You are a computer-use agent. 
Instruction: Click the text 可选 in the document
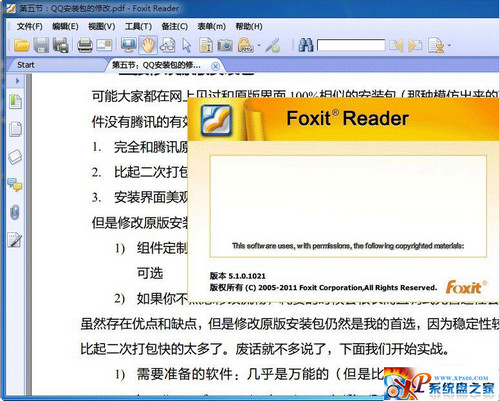click(x=150, y=273)
